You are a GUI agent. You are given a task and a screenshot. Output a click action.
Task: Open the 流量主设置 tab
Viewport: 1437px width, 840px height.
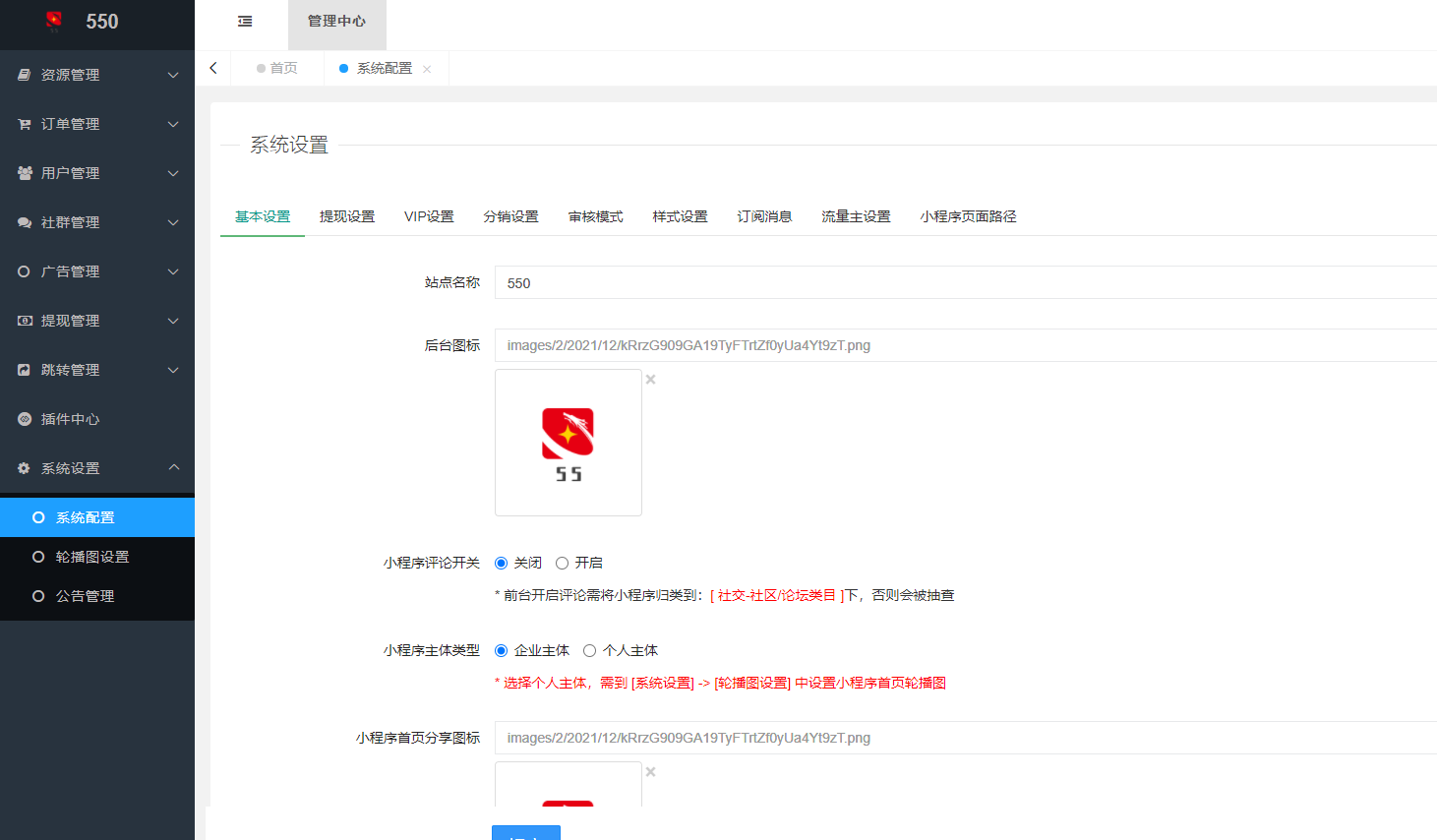(x=855, y=216)
